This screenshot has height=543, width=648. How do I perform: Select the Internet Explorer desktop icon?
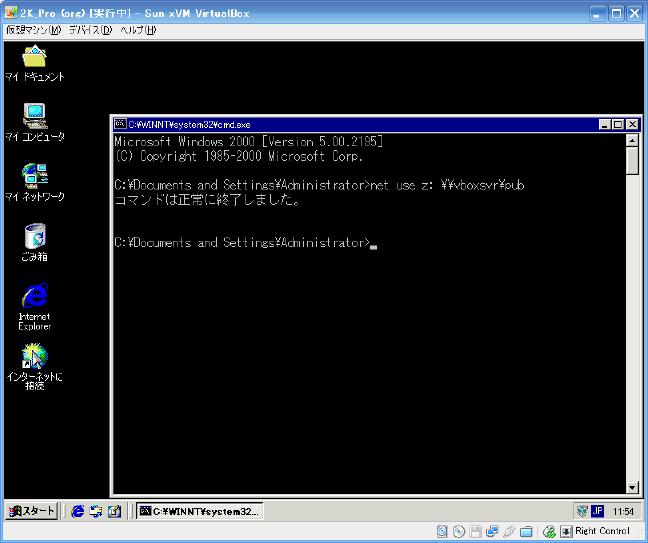tap(35, 307)
